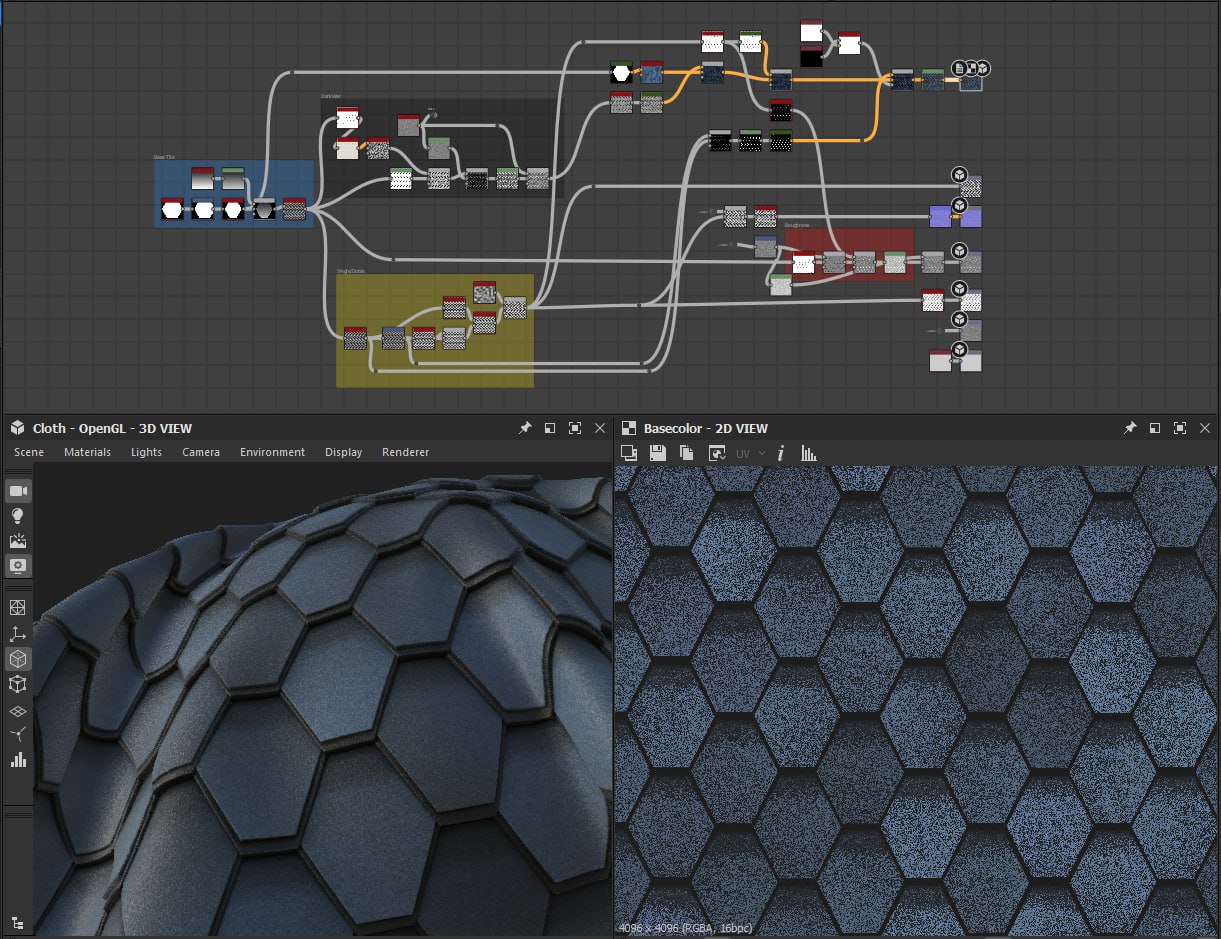Click the "Darkside" frame title
The image size is (1221, 939).
[330, 96]
